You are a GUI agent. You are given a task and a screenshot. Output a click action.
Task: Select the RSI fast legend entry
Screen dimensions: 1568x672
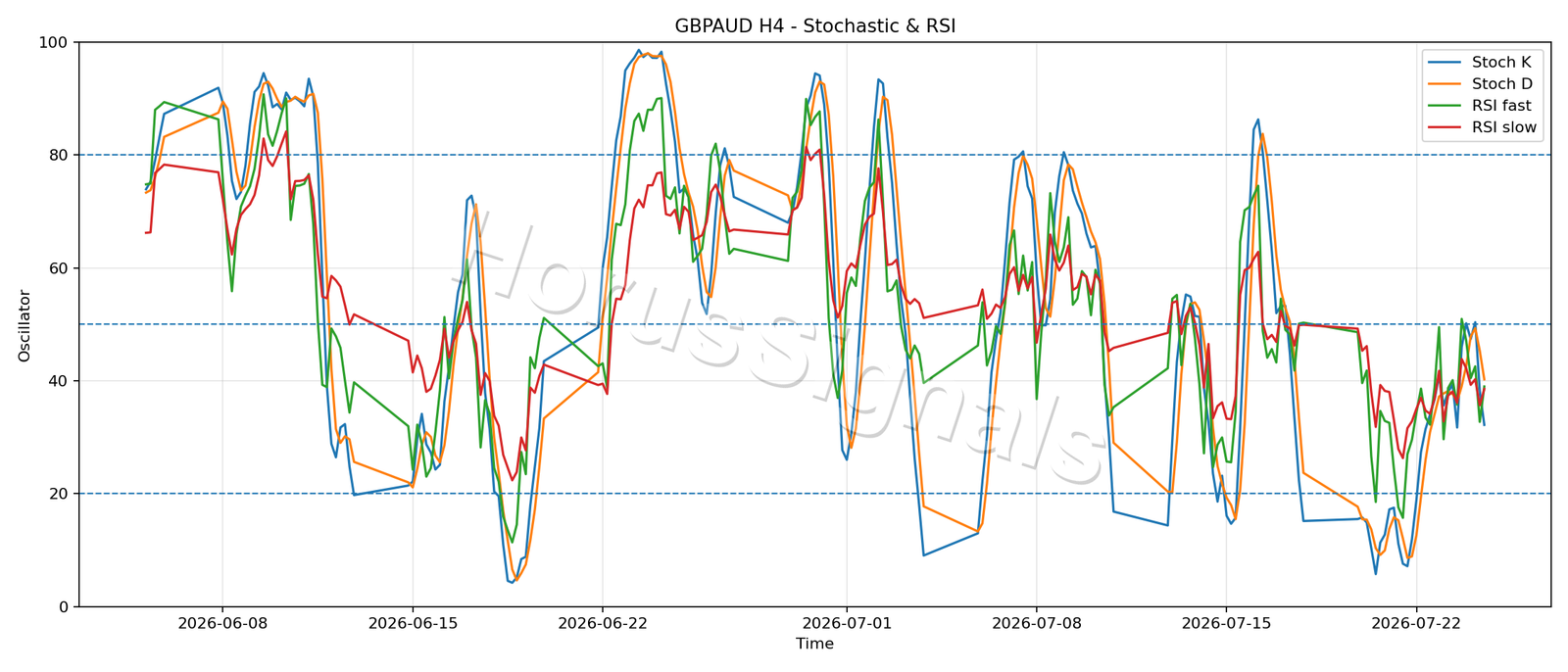(x=1482, y=106)
